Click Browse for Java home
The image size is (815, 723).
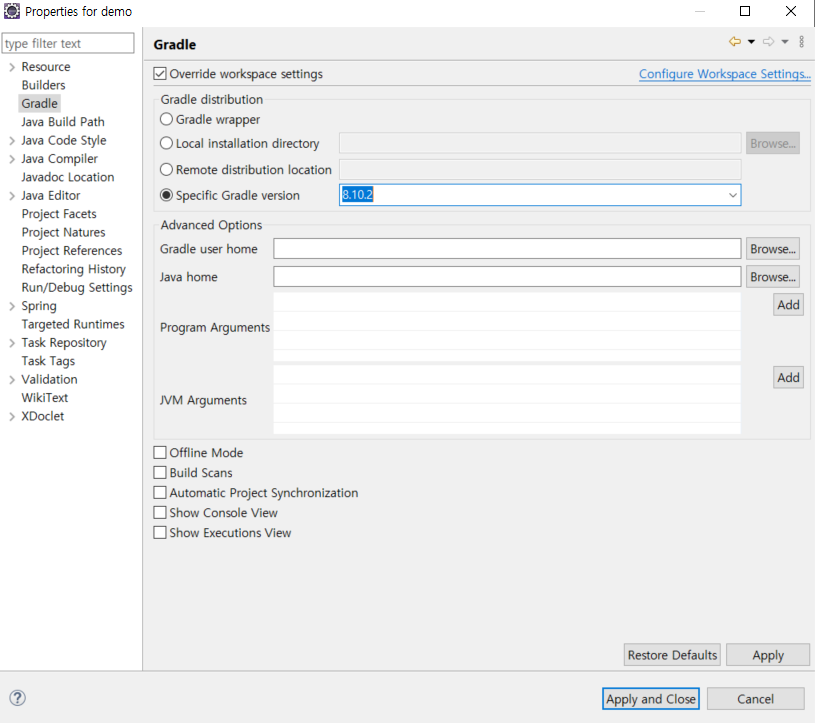coord(772,277)
